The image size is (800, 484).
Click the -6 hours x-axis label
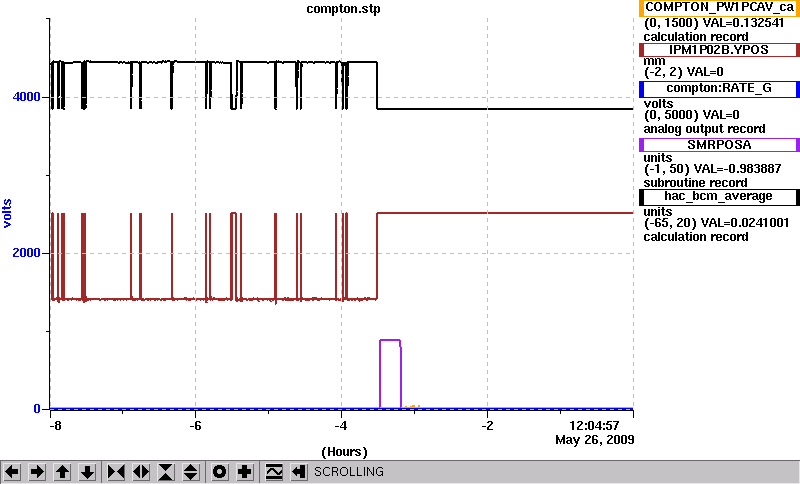(196, 425)
